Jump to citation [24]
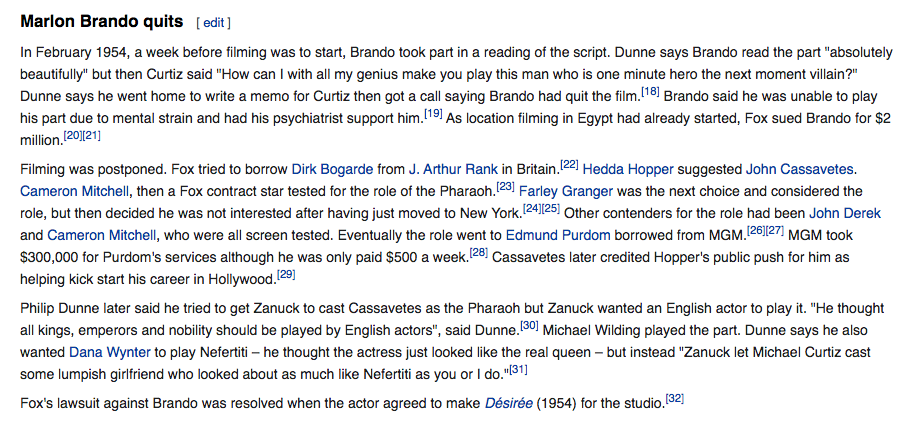Viewport: 915px width, 428px height. 532,209
